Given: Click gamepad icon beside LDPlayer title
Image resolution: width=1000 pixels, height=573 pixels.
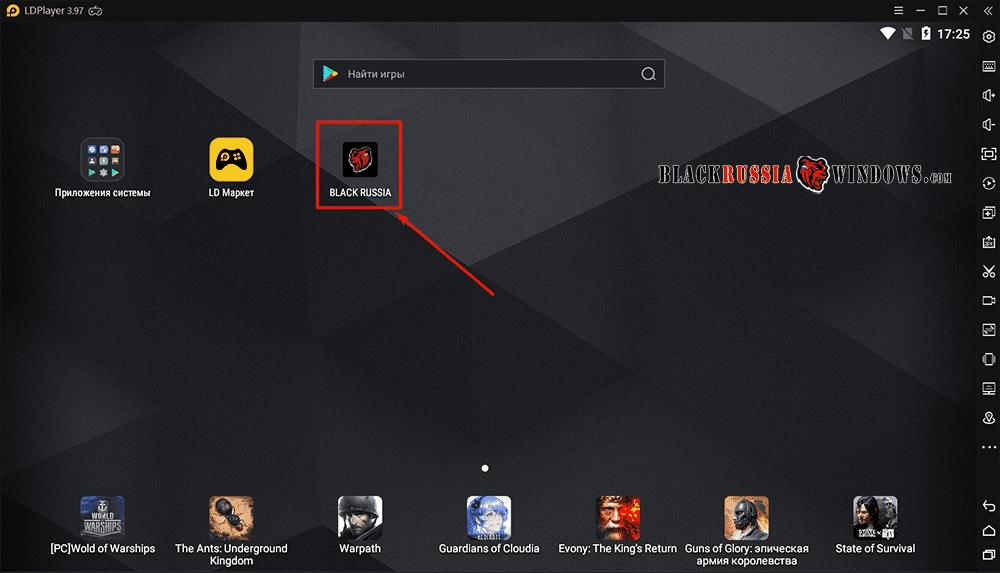Looking at the screenshot, I should click(x=96, y=11).
